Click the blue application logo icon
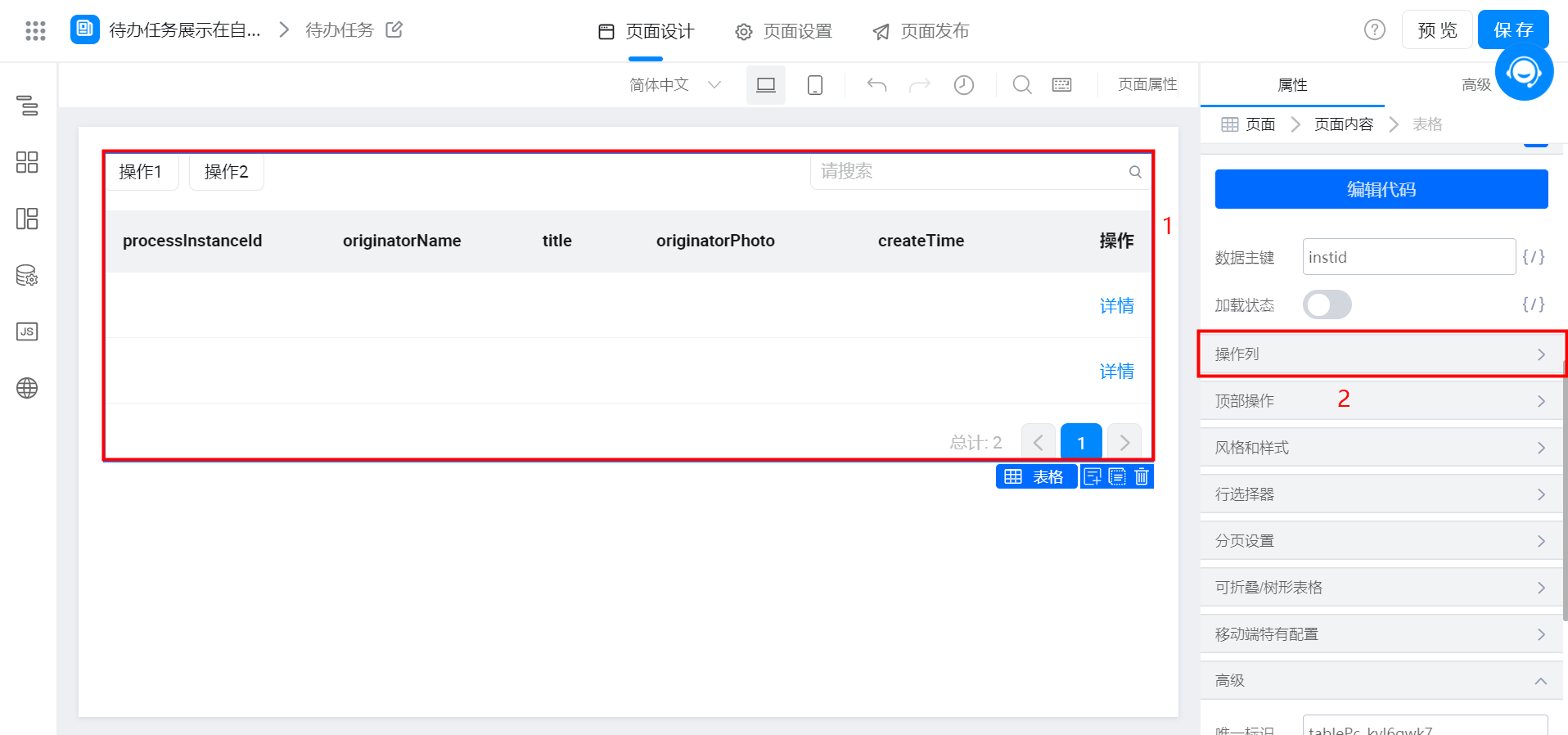The height and width of the screenshot is (735, 1568). (x=85, y=29)
